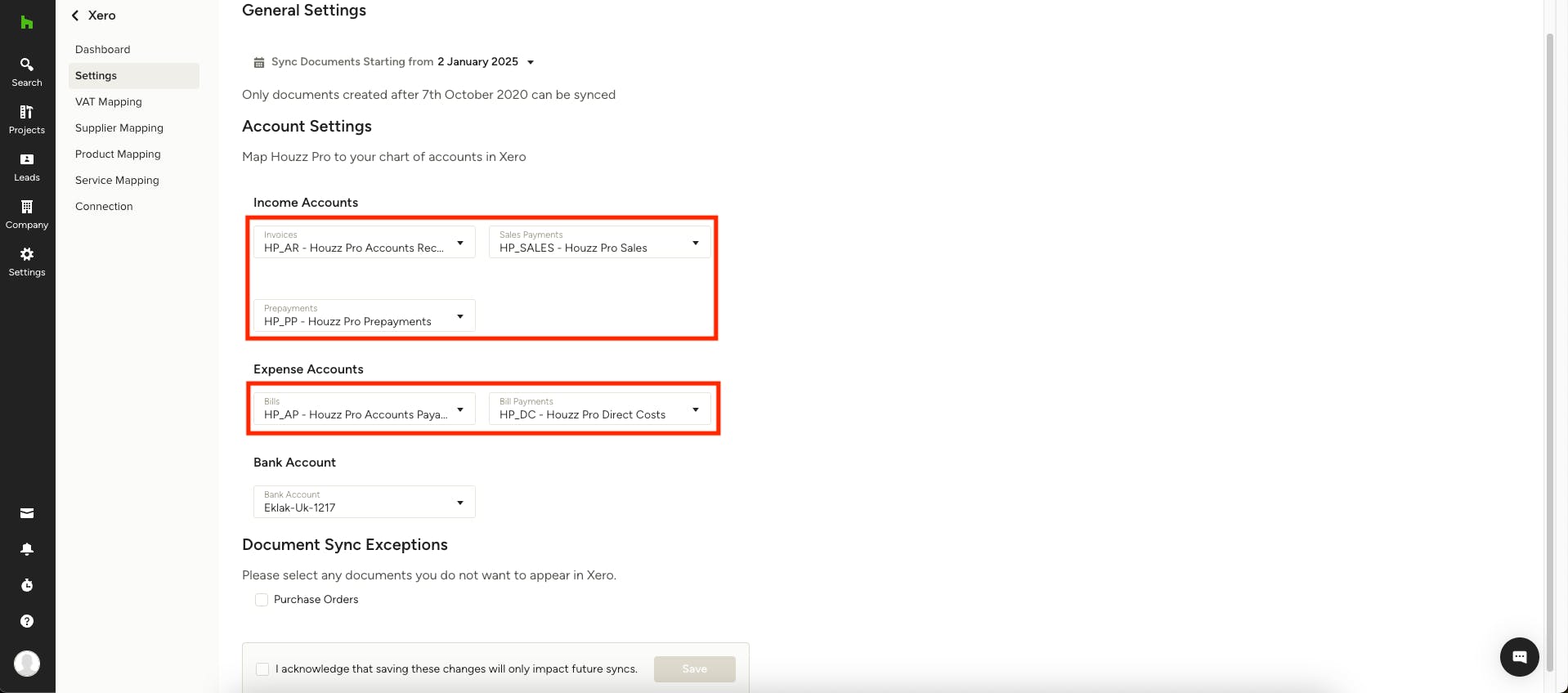Open the time tracker stopwatch icon
Viewport: 1568px width, 693px height.
click(27, 585)
